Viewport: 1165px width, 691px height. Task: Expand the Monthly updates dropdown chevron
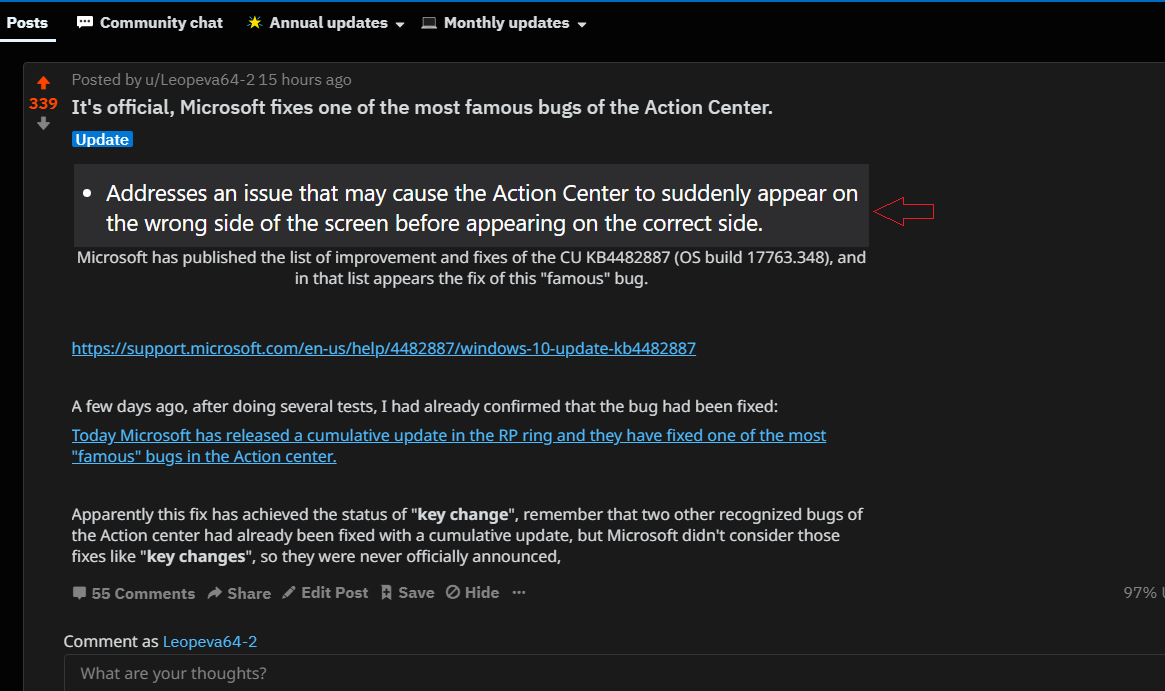(582, 23)
